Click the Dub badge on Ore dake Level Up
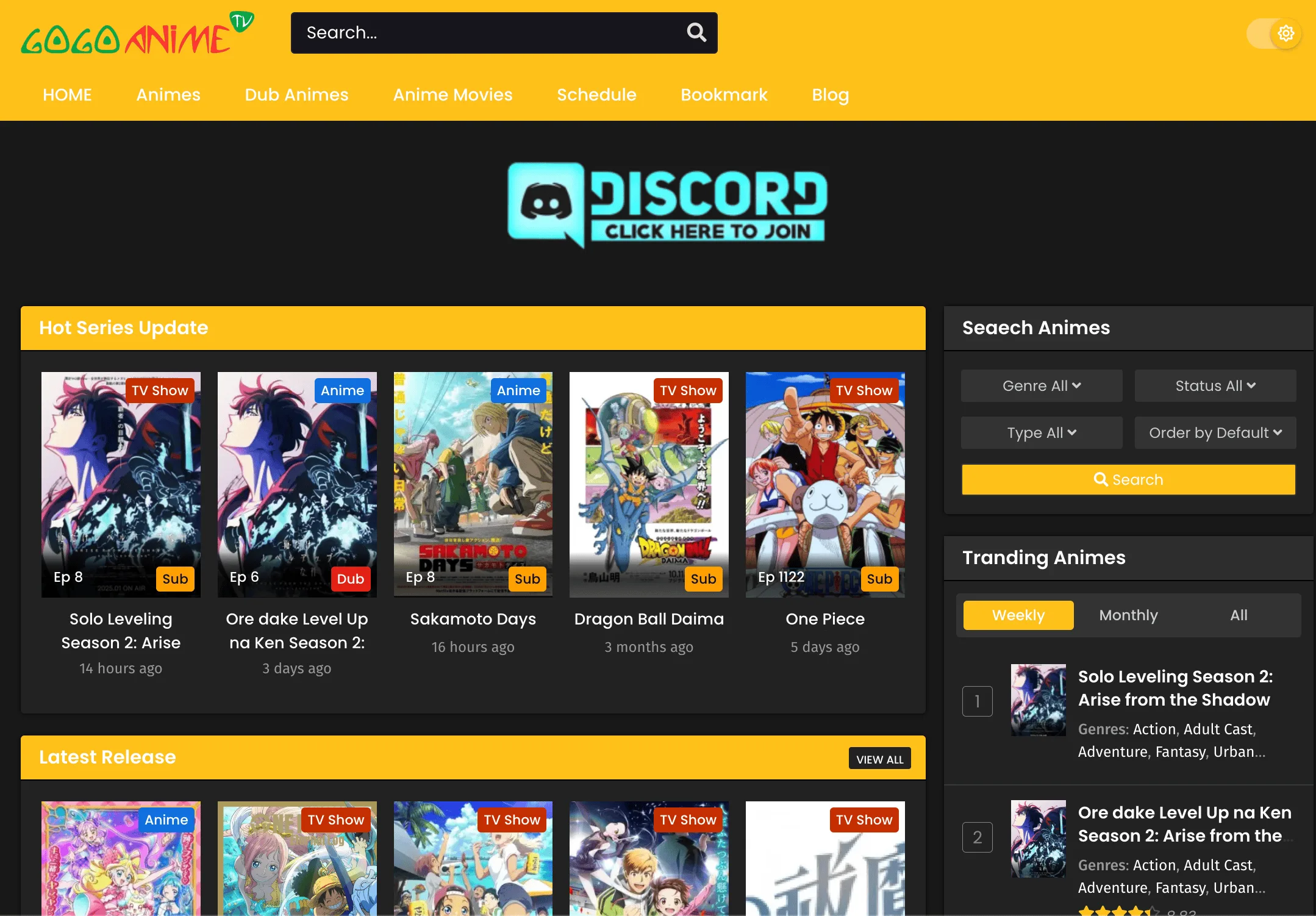This screenshot has width=1316, height=916. (x=350, y=579)
